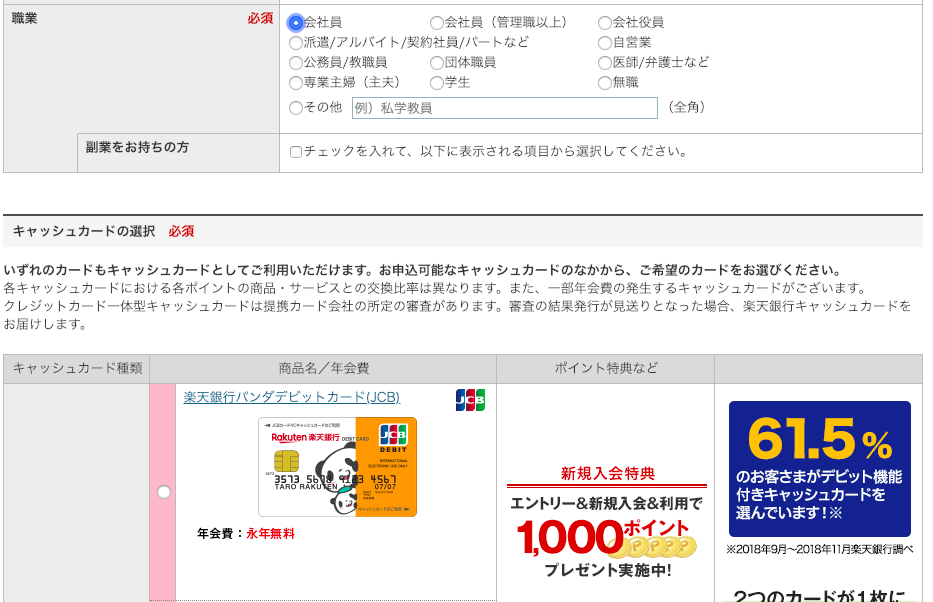Click the panda debit card image
933x602 pixels.
[337, 466]
